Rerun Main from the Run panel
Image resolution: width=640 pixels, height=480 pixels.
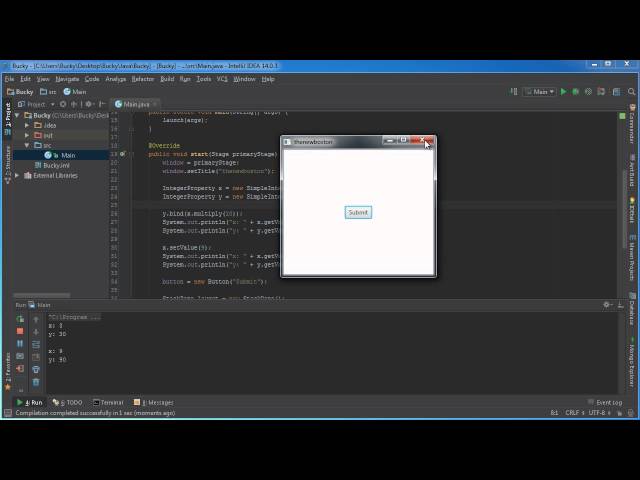20,319
